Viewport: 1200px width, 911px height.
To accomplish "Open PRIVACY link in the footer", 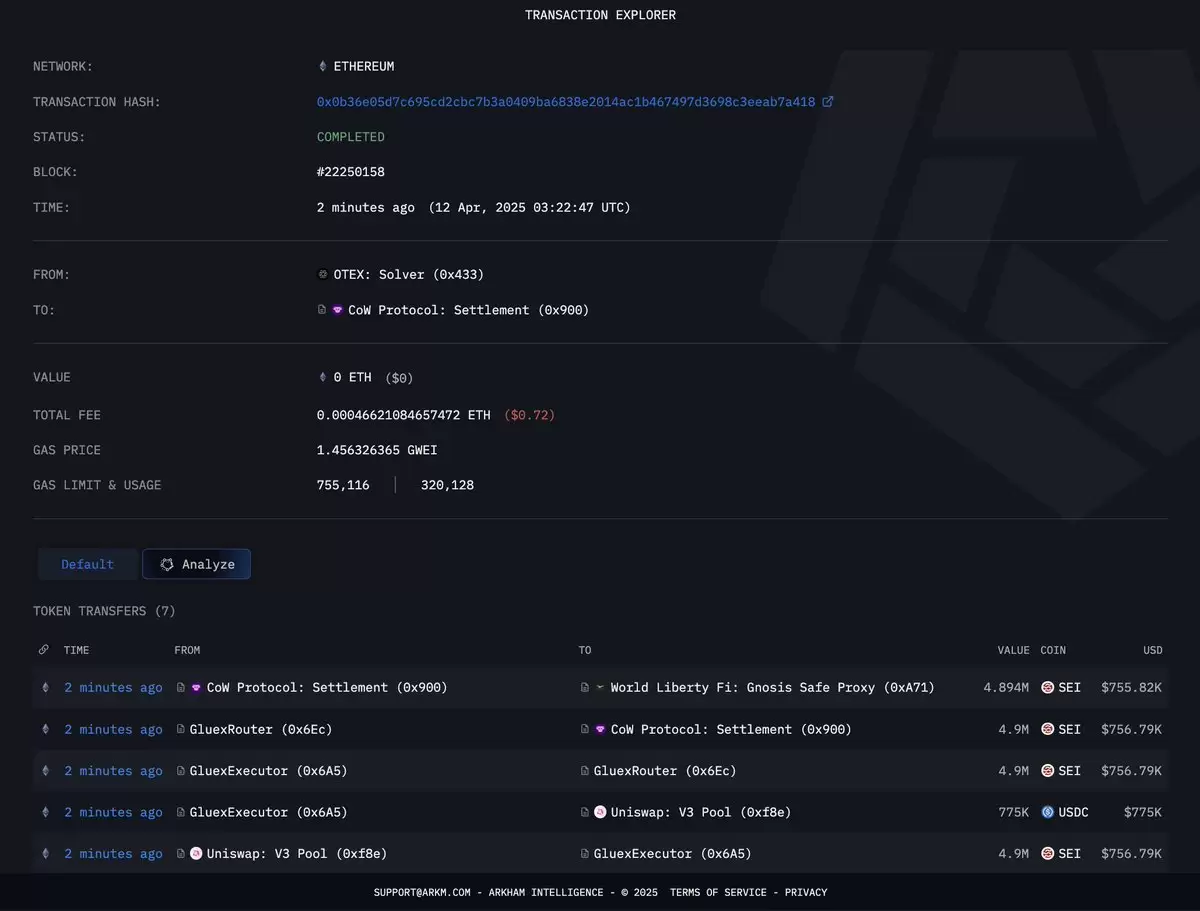I will [806, 892].
